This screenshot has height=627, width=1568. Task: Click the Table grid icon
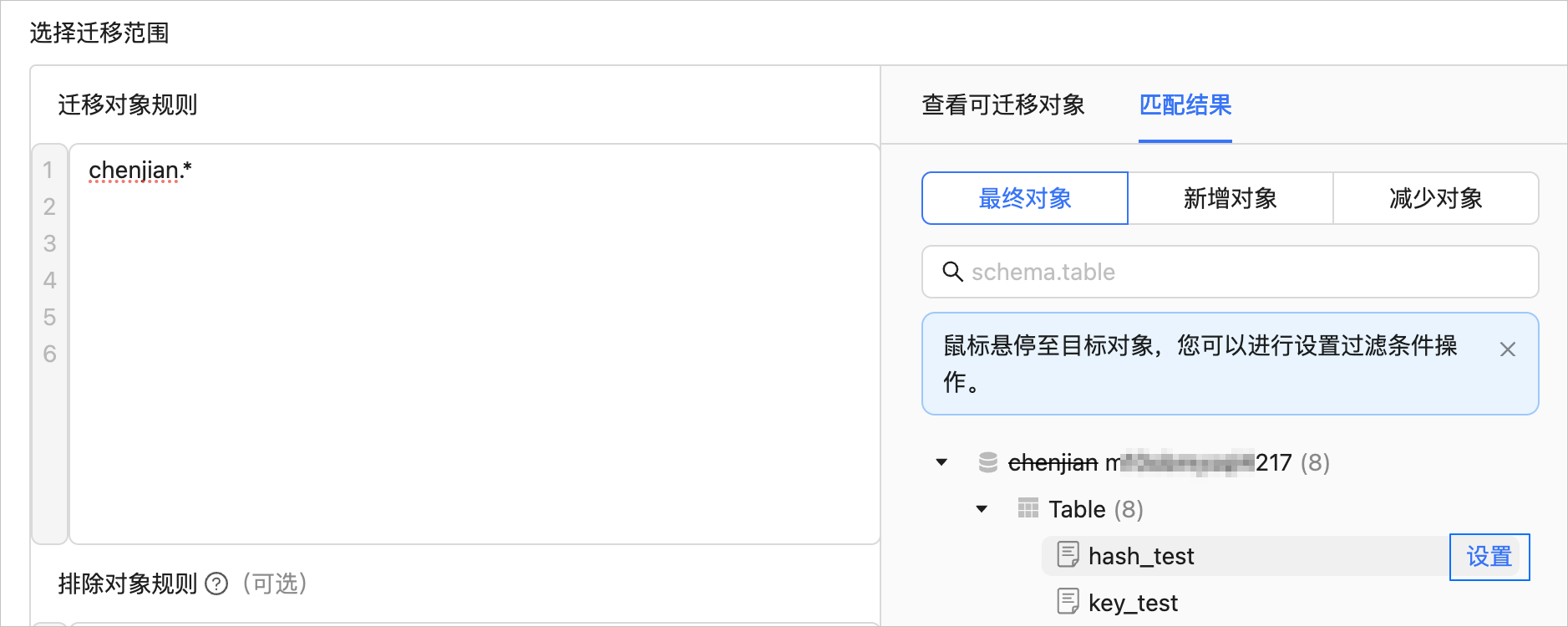(x=1028, y=508)
